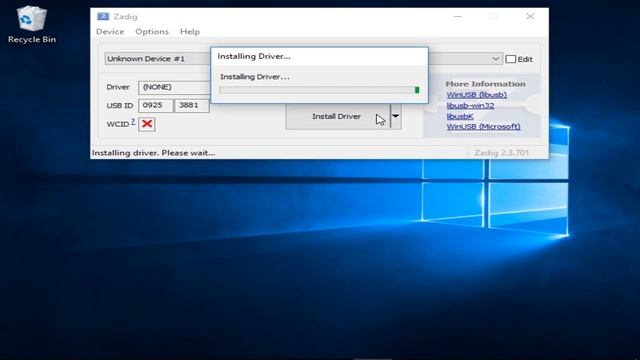Click the Driver (NONE) field
Viewport: 640px width, 360px height.
(174, 87)
